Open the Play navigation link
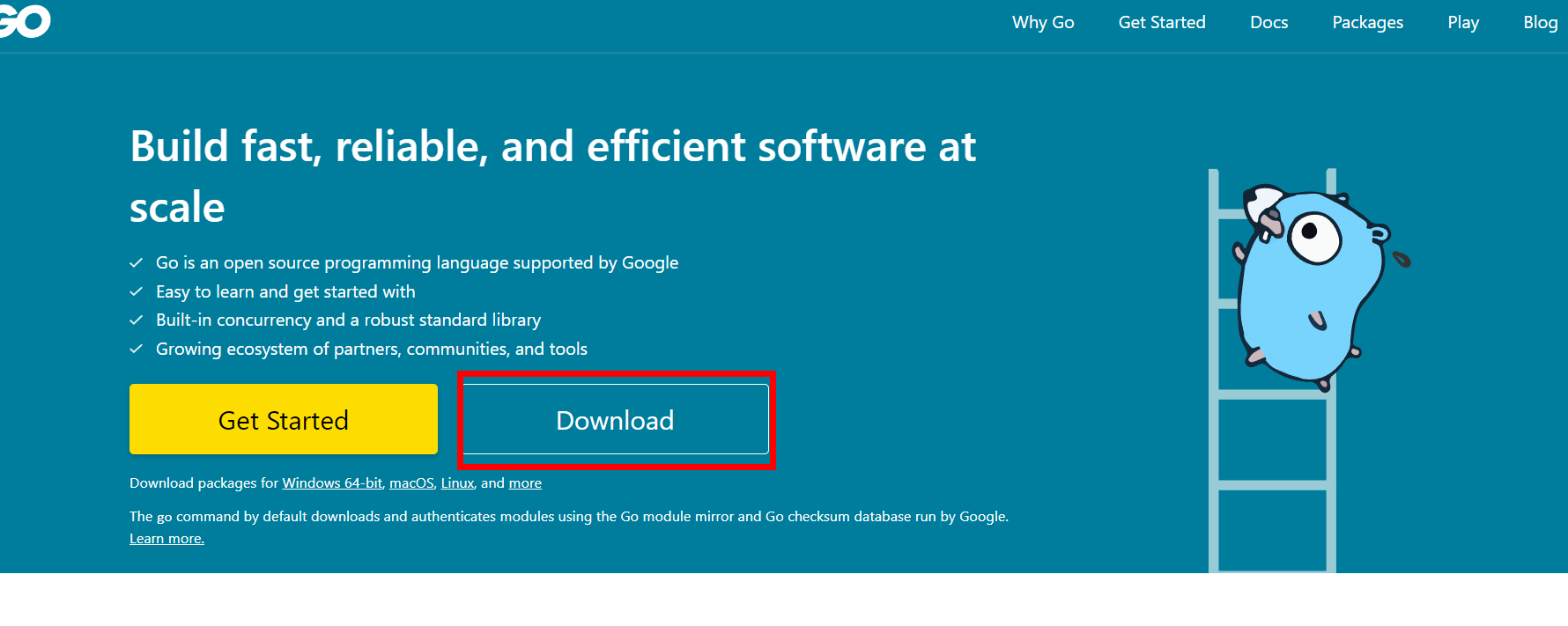1568x626 pixels. 1463,23
